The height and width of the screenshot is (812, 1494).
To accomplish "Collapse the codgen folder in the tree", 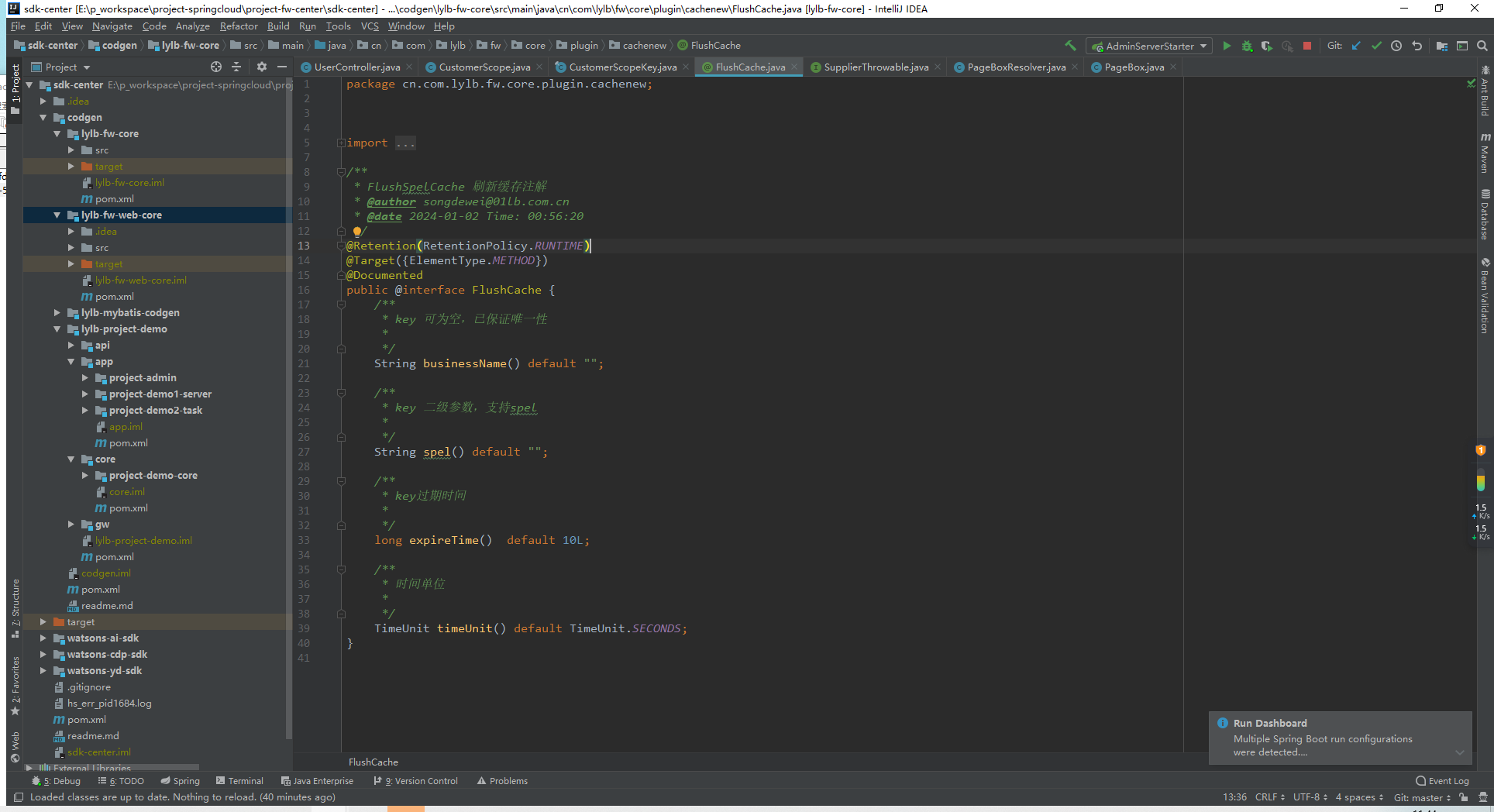I will coord(43,118).
